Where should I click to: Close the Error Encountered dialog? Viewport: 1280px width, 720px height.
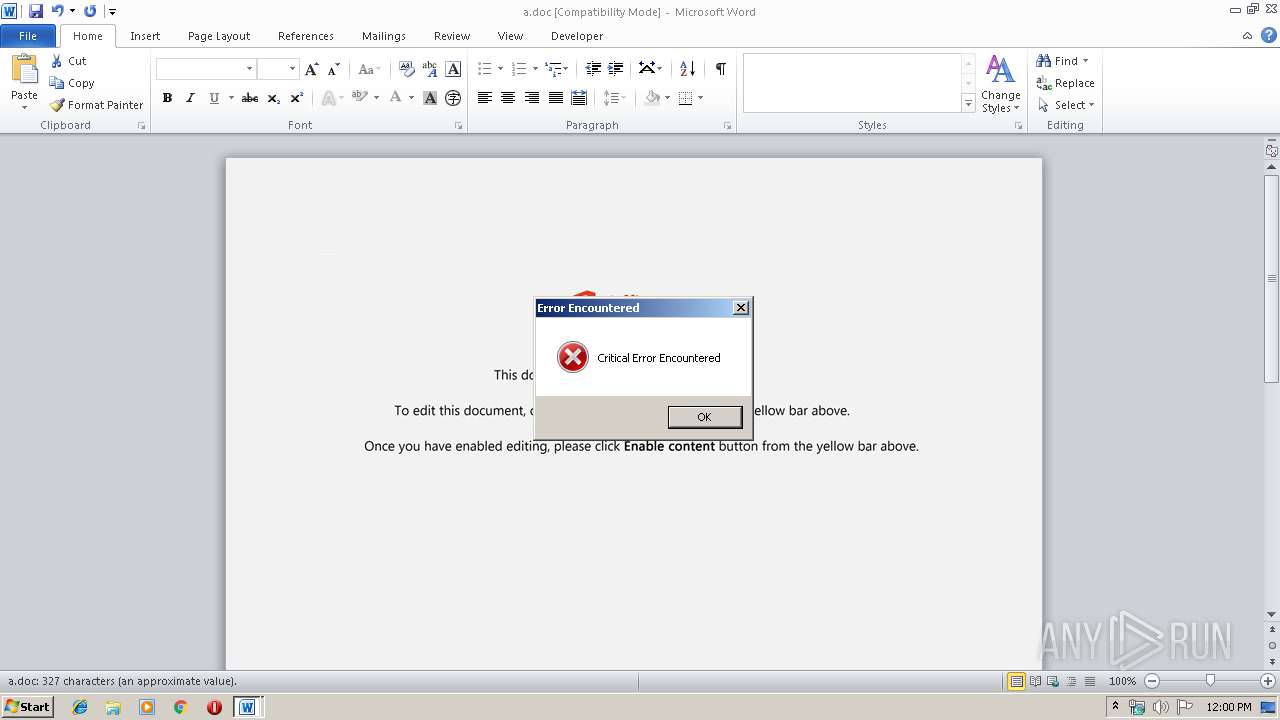(x=741, y=308)
